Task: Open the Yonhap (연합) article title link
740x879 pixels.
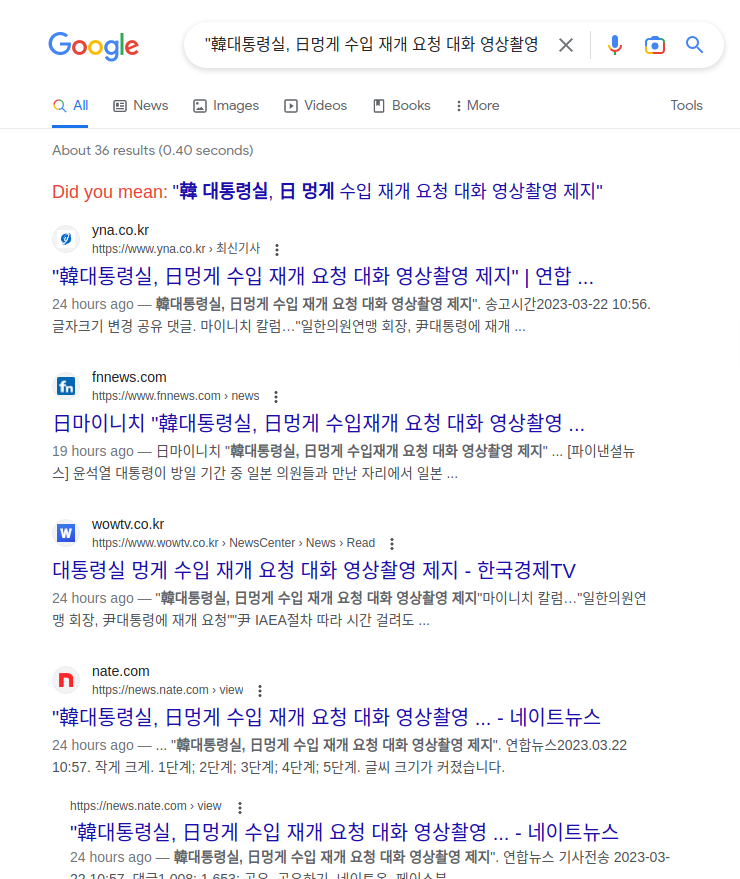Action: coord(322,276)
